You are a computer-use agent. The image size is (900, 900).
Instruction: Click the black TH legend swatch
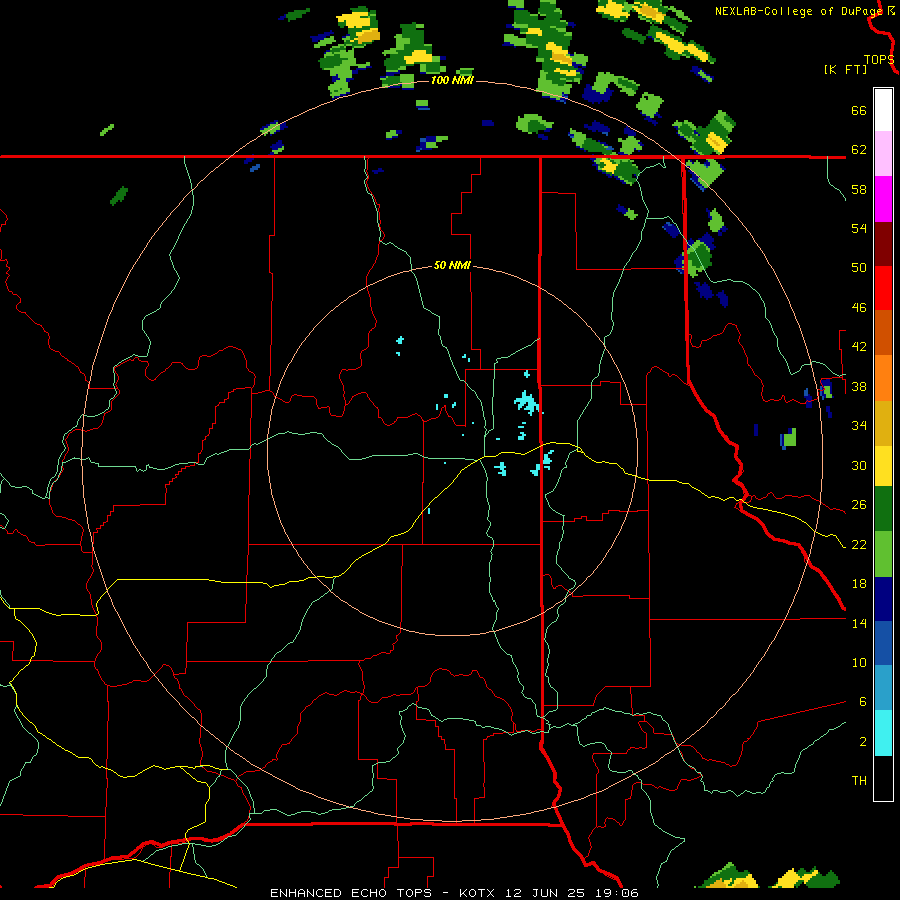tap(883, 778)
